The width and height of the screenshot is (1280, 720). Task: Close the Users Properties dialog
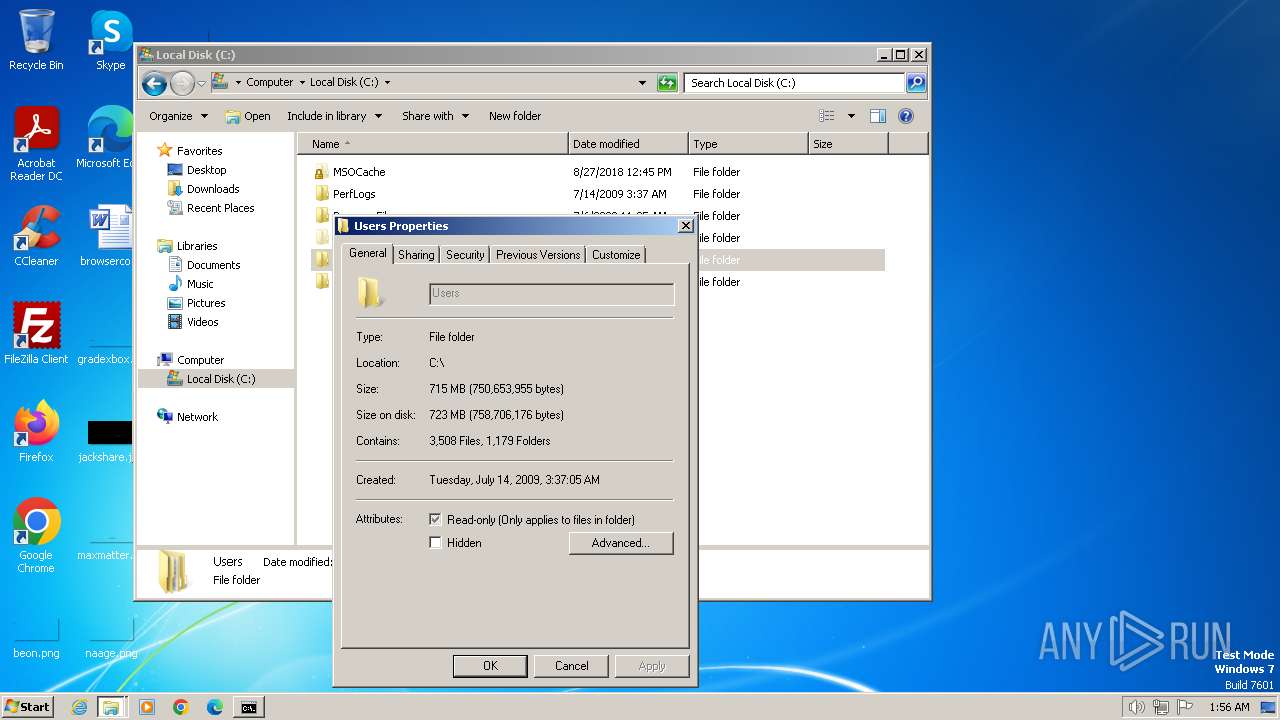click(685, 226)
